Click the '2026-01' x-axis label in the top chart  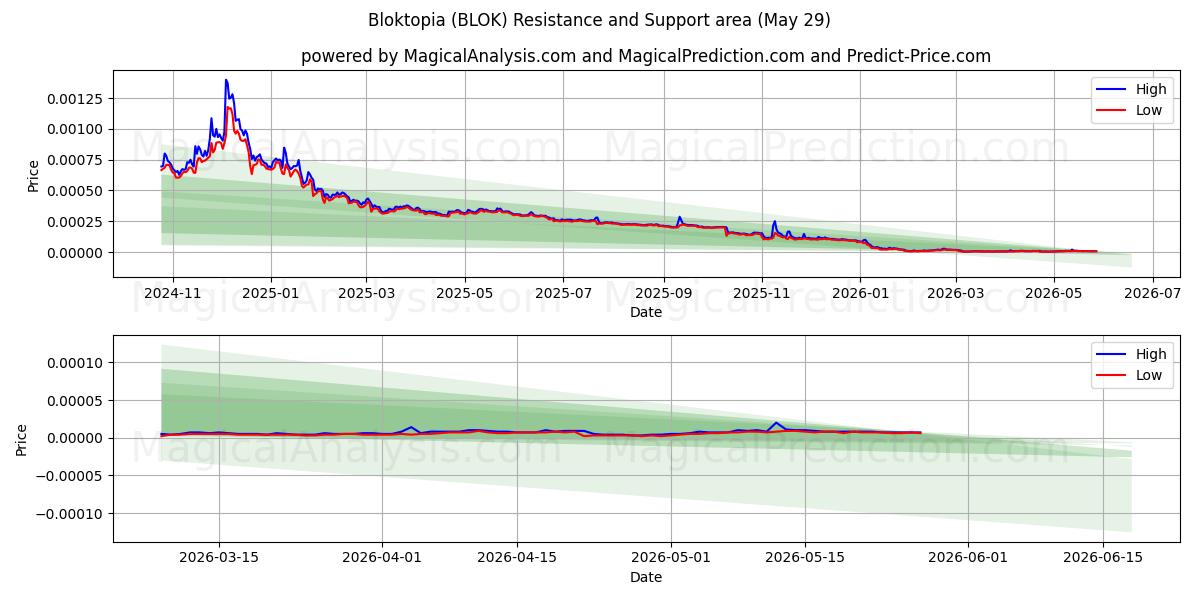click(x=859, y=293)
